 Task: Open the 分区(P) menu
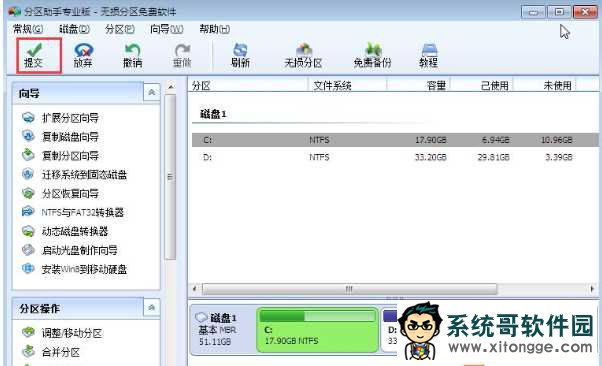(x=119, y=29)
